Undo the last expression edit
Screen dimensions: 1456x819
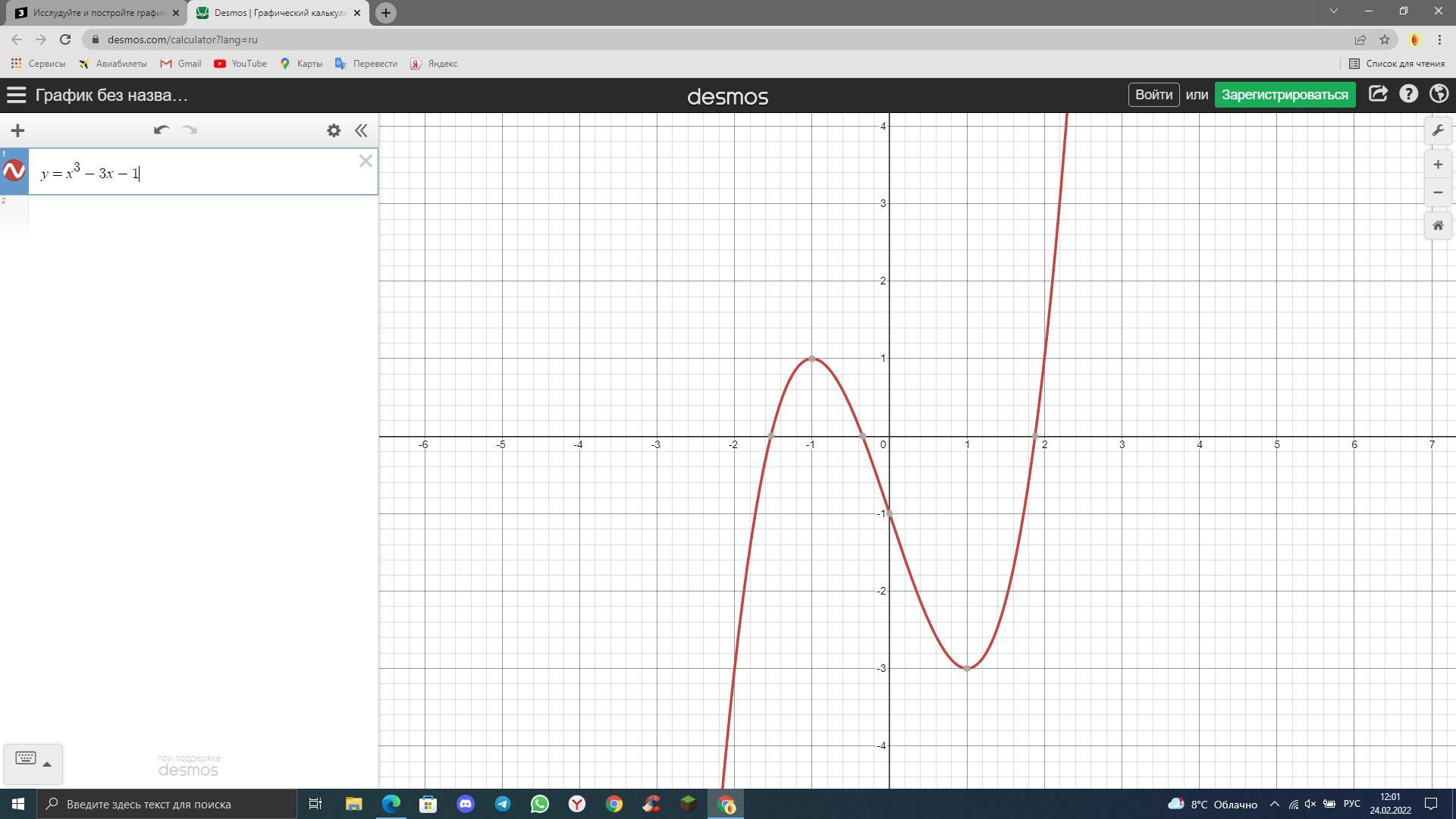pos(161,130)
